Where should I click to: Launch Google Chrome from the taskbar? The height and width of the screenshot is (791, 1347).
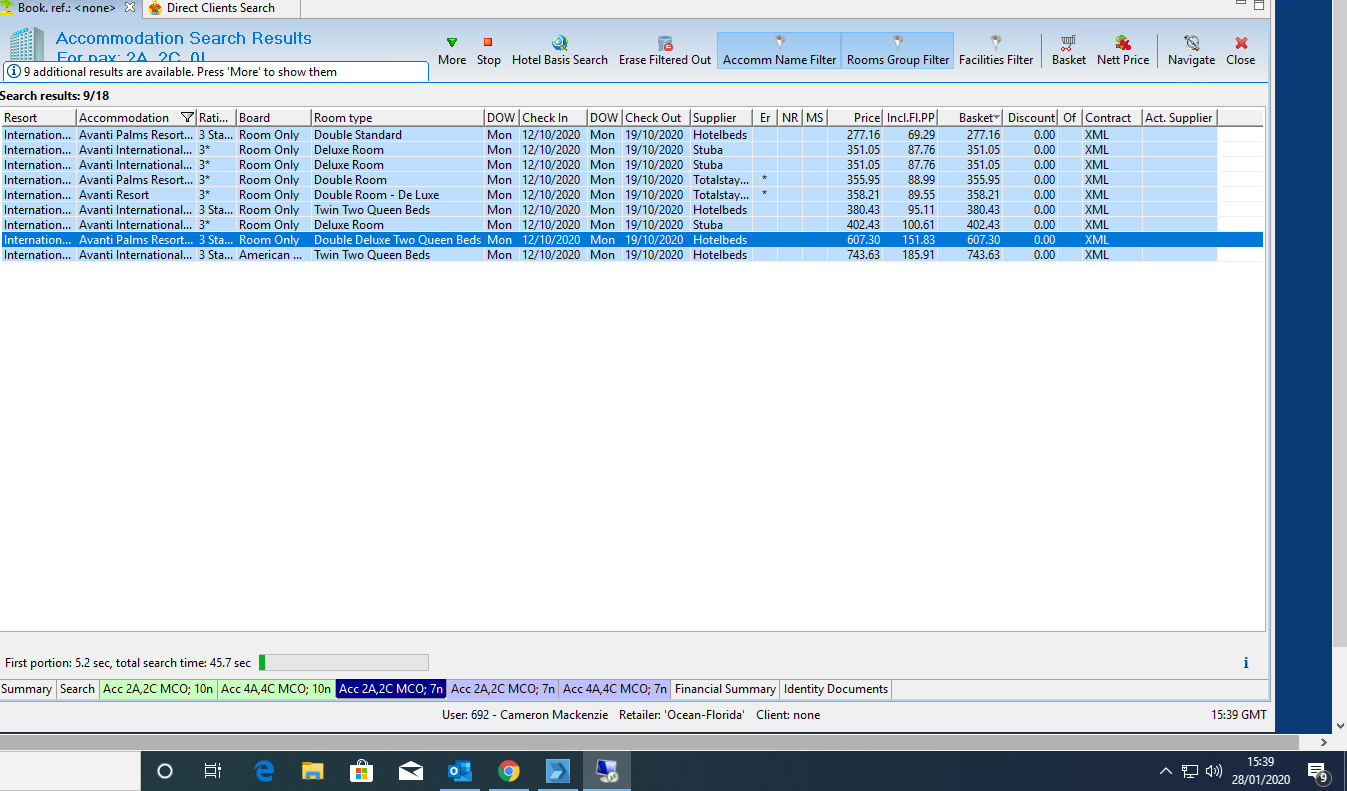coord(509,771)
